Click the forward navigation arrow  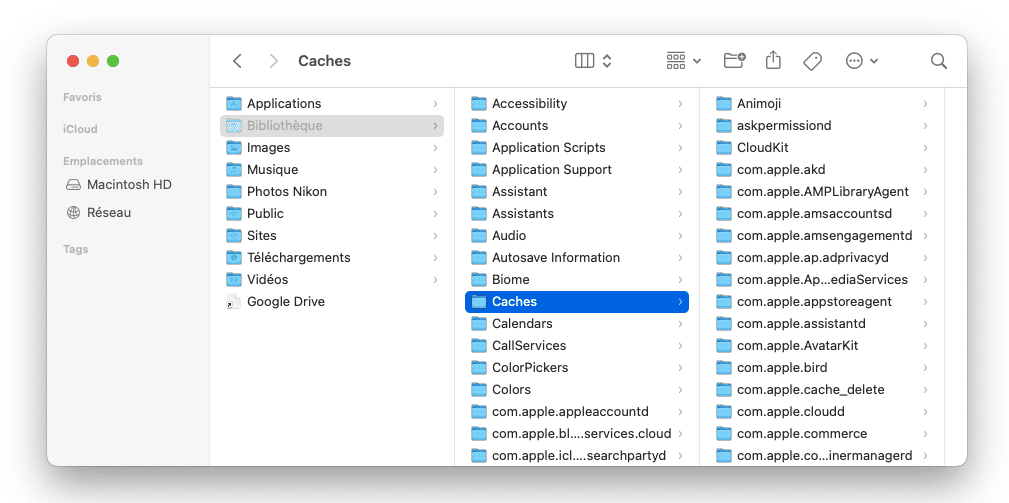coord(273,61)
